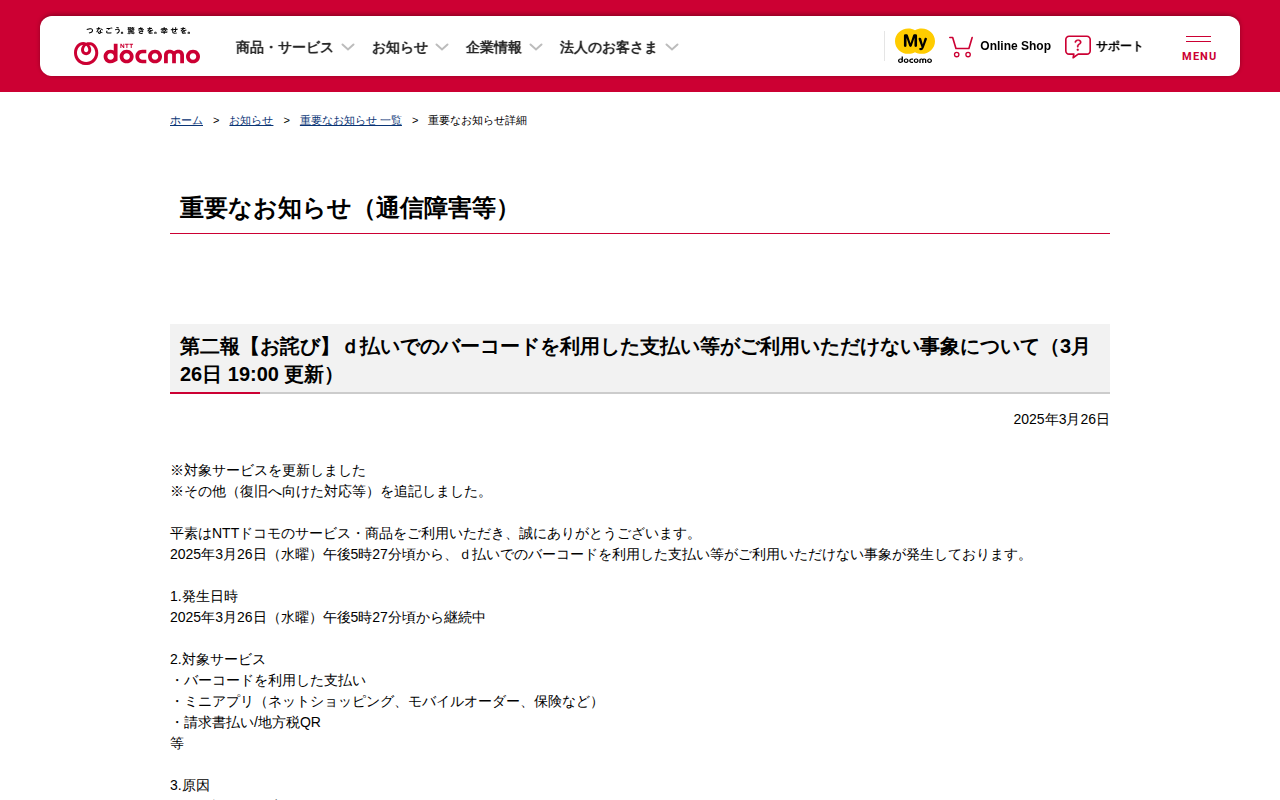1280x800 pixels.
Task: Click the Online Shop cart icon
Action: coord(961,46)
